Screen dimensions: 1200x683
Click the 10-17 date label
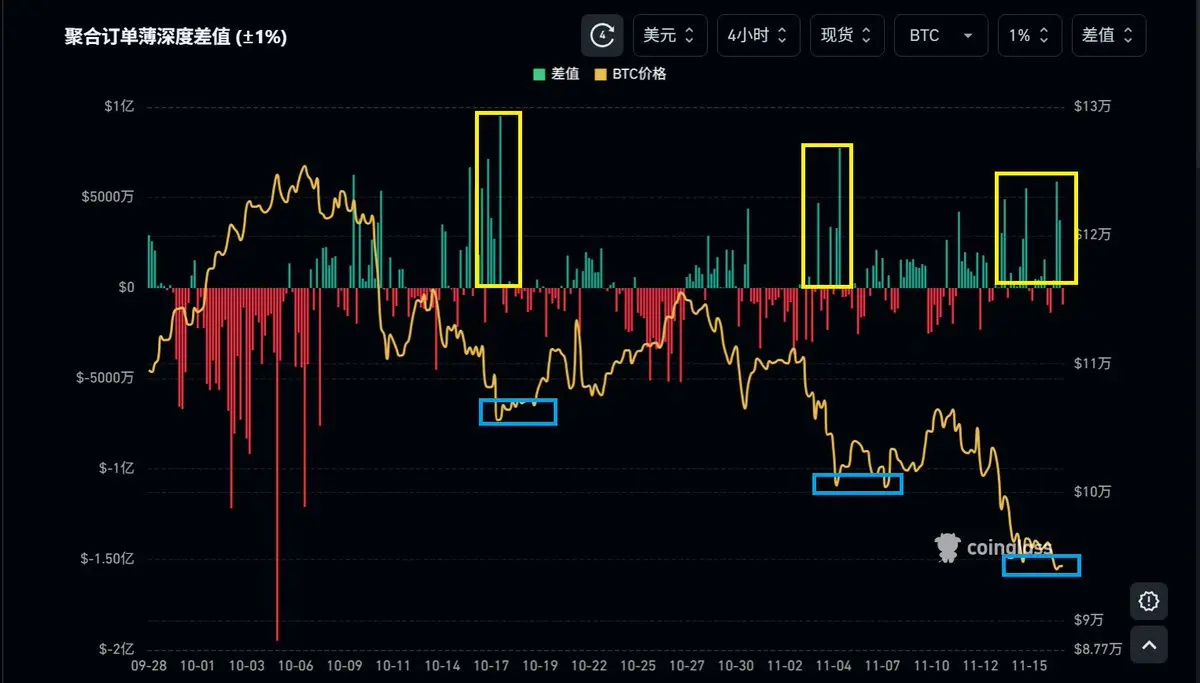492,665
